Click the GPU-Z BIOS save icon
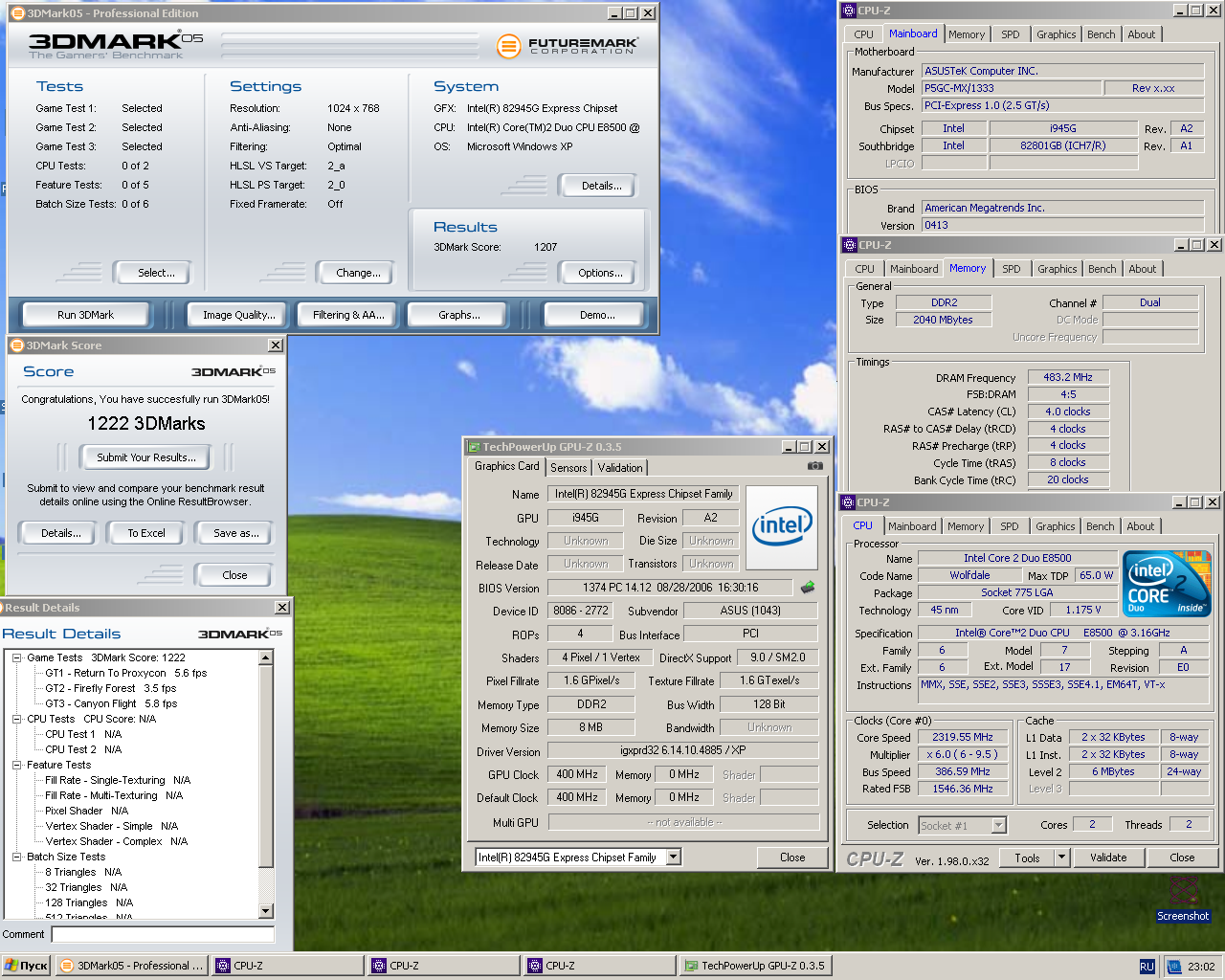Screen dimensions: 1225x980 pyautogui.click(x=808, y=588)
